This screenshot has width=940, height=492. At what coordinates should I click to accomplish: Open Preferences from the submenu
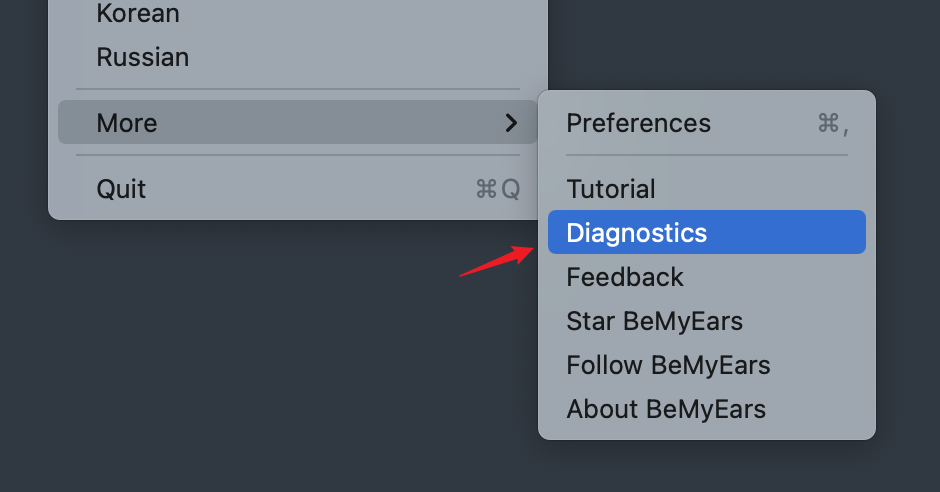pos(639,123)
